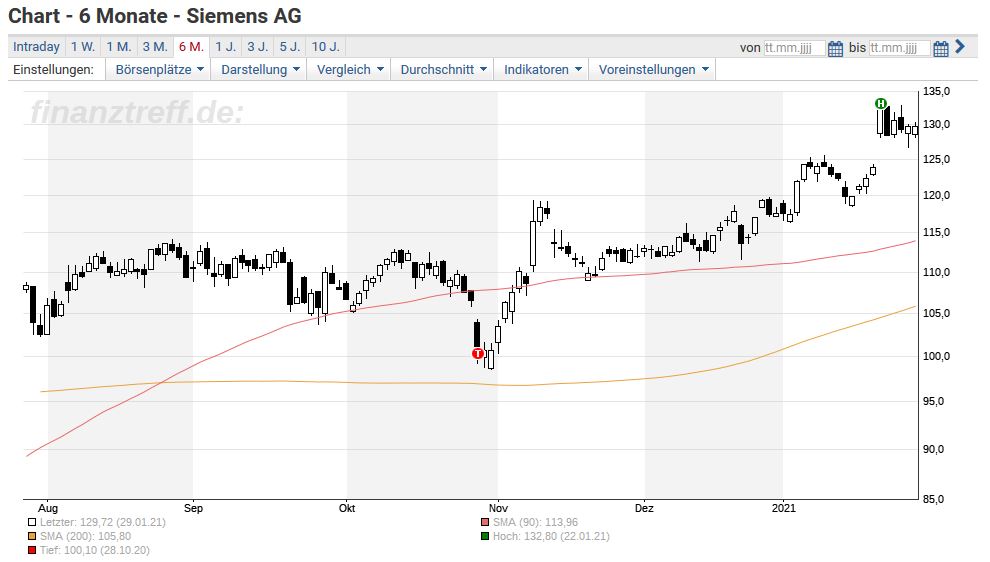This screenshot has width=990, height=562.
Task: Click 'Letzter: 129,72 (29.01.21)' legend text
Action: click(x=103, y=522)
